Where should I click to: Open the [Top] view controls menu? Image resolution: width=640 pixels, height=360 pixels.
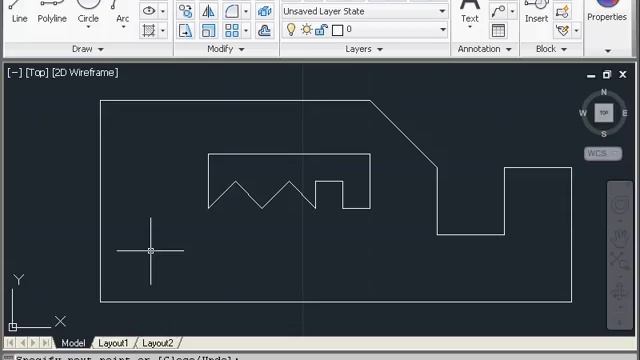[x=37, y=73]
